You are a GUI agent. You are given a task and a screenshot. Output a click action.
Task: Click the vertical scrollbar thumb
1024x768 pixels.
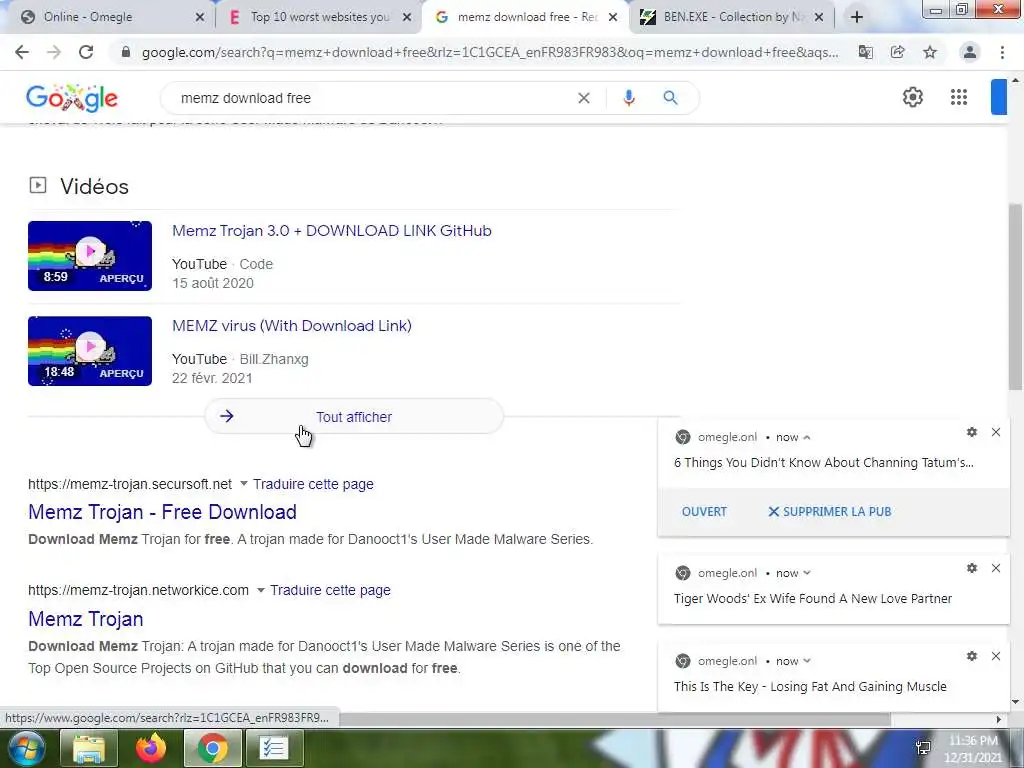click(x=1016, y=298)
